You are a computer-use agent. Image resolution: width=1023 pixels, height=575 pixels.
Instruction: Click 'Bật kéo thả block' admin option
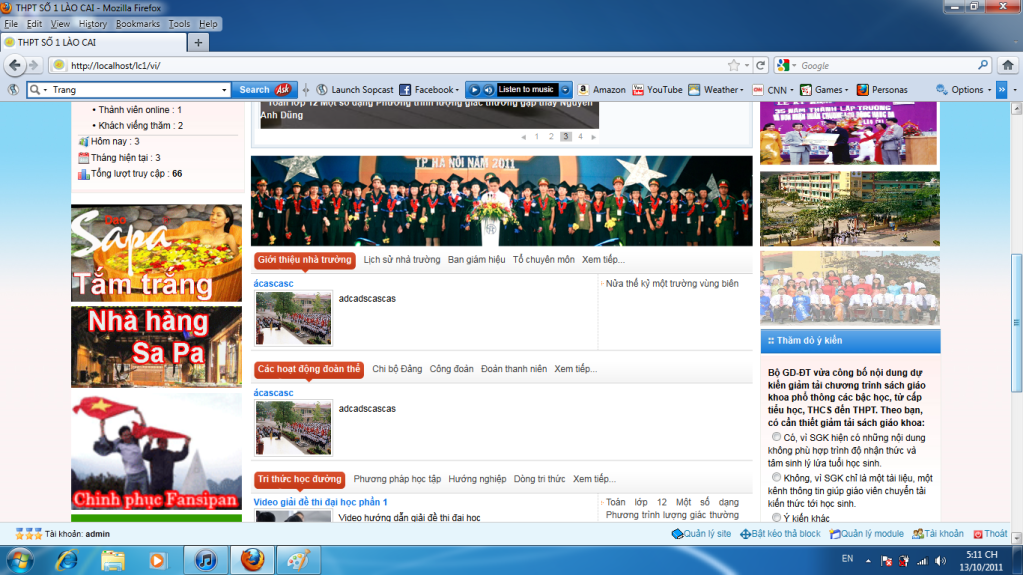[780, 534]
